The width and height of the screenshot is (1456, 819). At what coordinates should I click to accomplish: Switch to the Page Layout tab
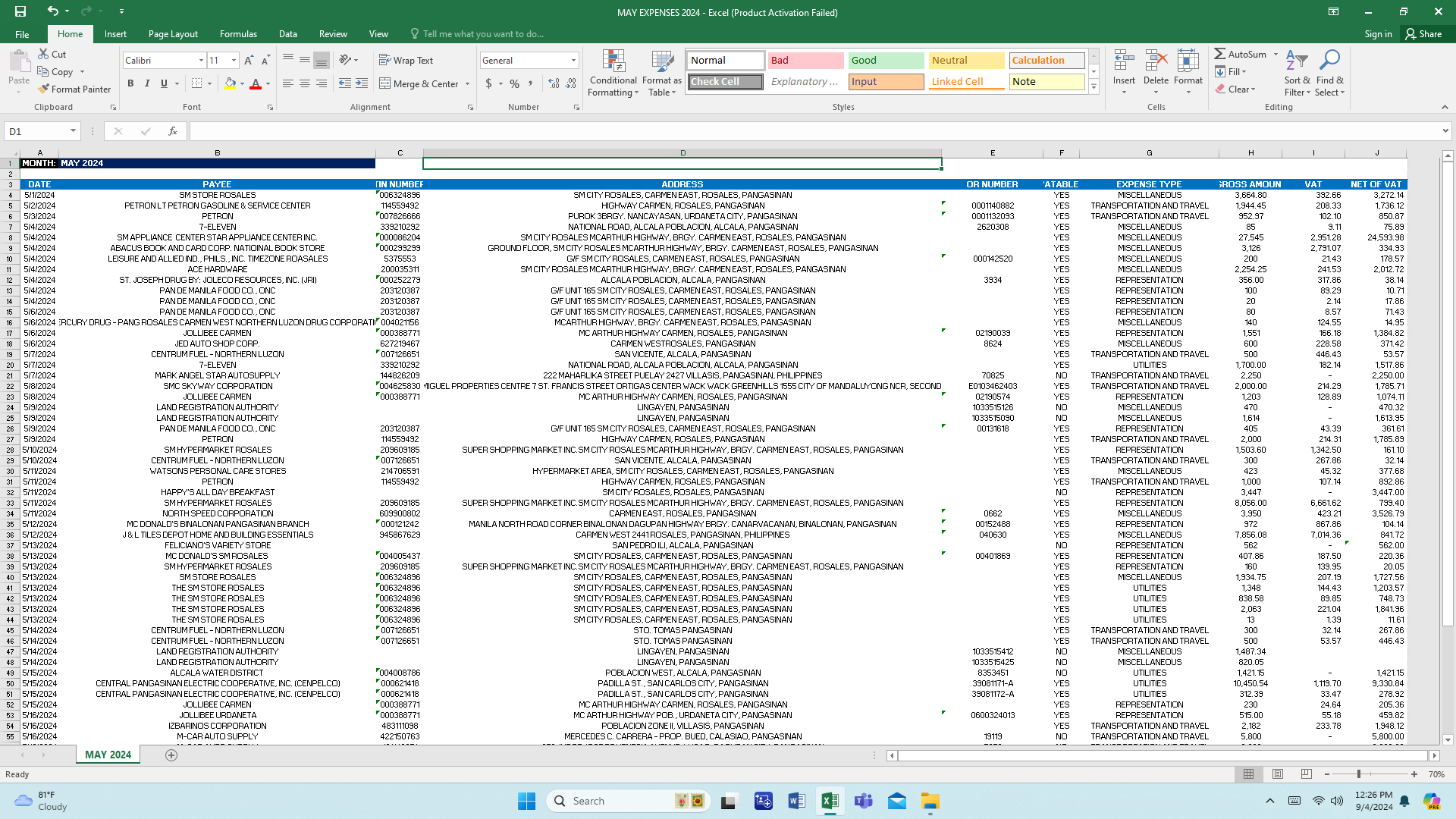pos(173,33)
